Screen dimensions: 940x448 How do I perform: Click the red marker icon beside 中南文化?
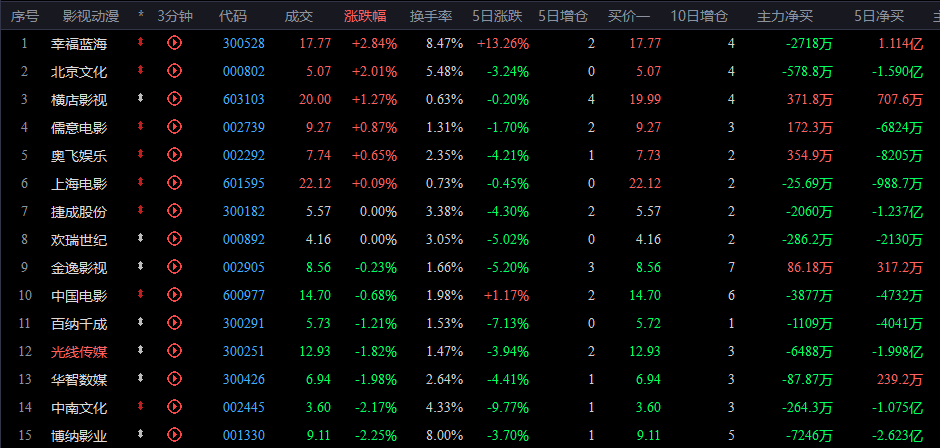click(x=141, y=406)
